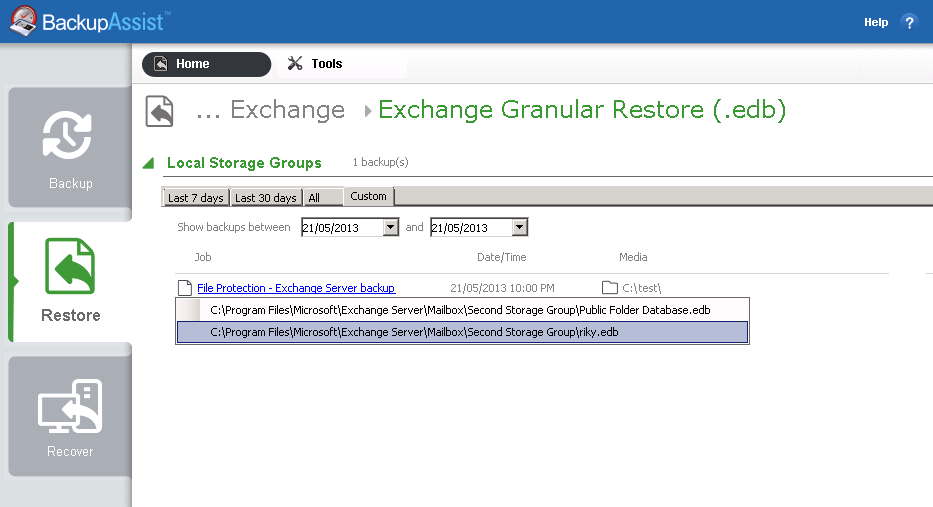The width and height of the screenshot is (933, 507).
Task: Open the Restore section icon
Action: coord(70,266)
